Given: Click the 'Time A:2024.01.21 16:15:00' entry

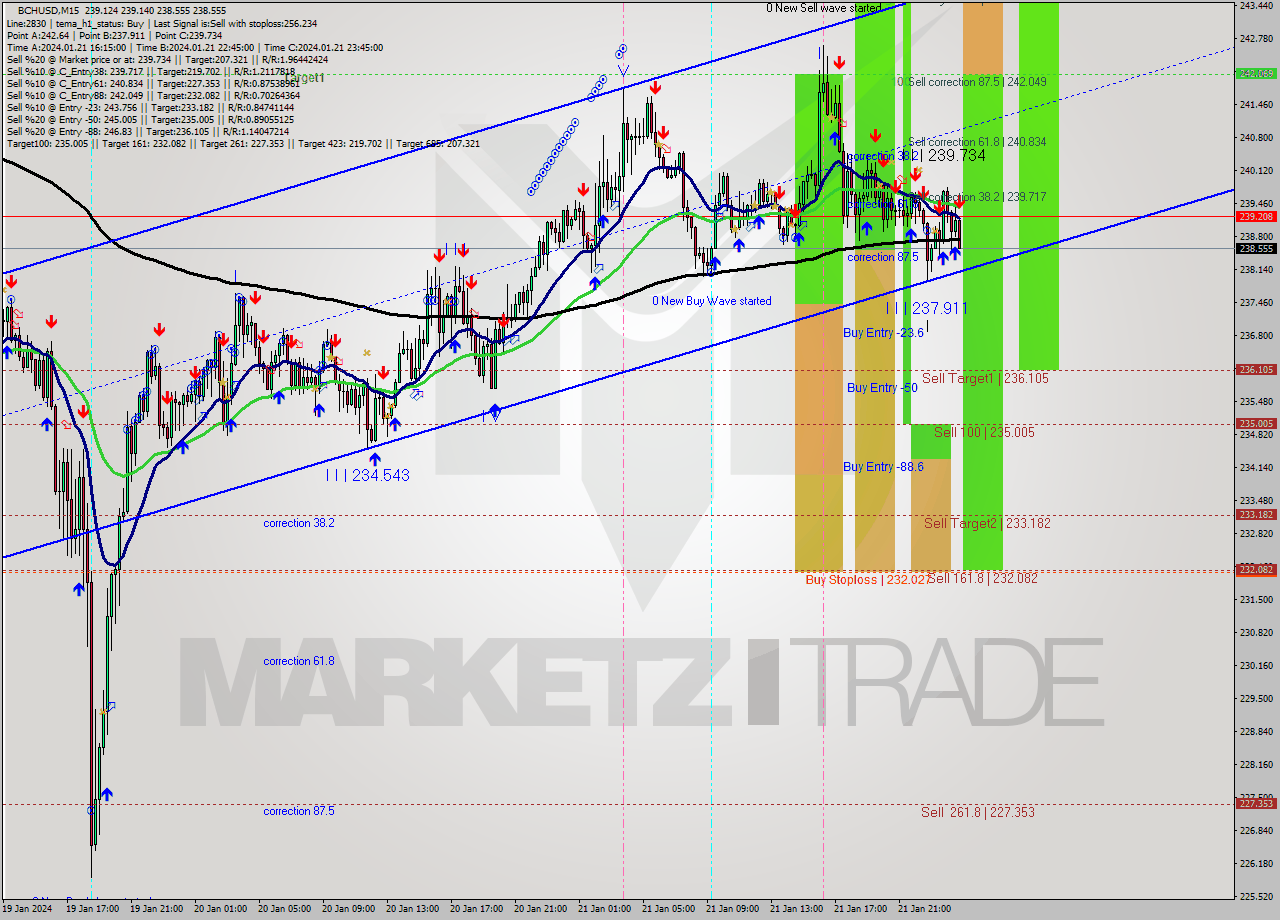Looking at the screenshot, I should (66, 47).
